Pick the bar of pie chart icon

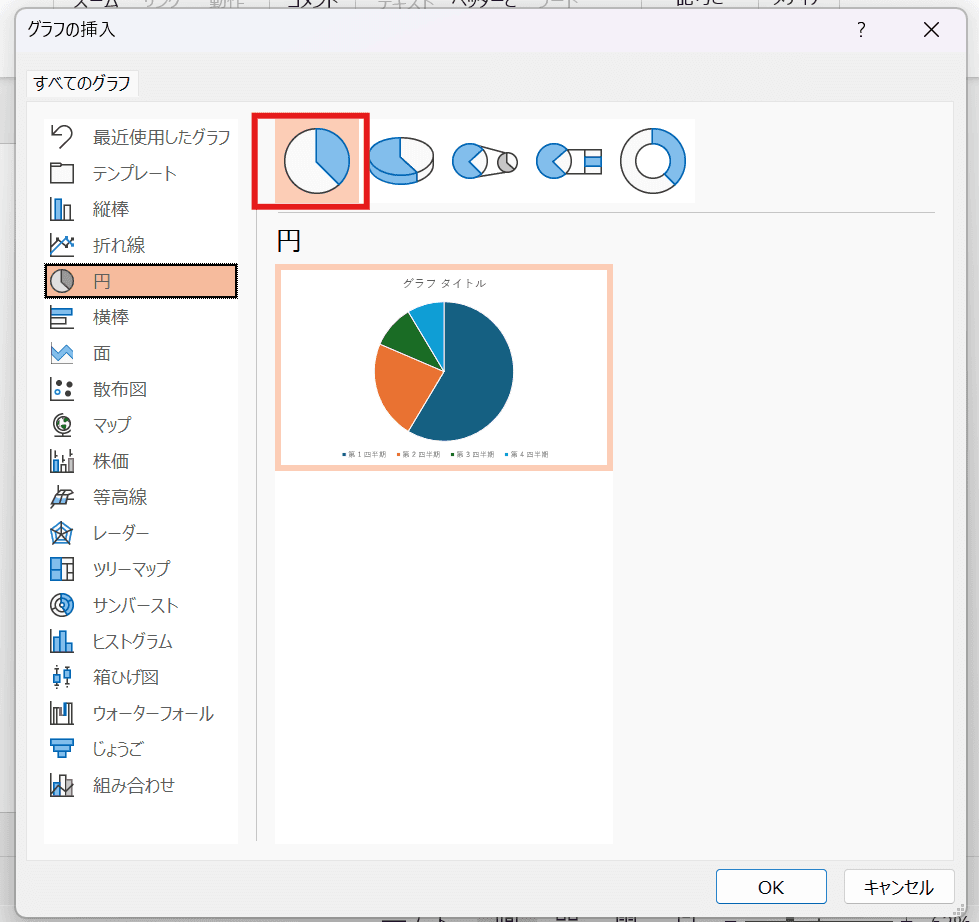[569, 160]
